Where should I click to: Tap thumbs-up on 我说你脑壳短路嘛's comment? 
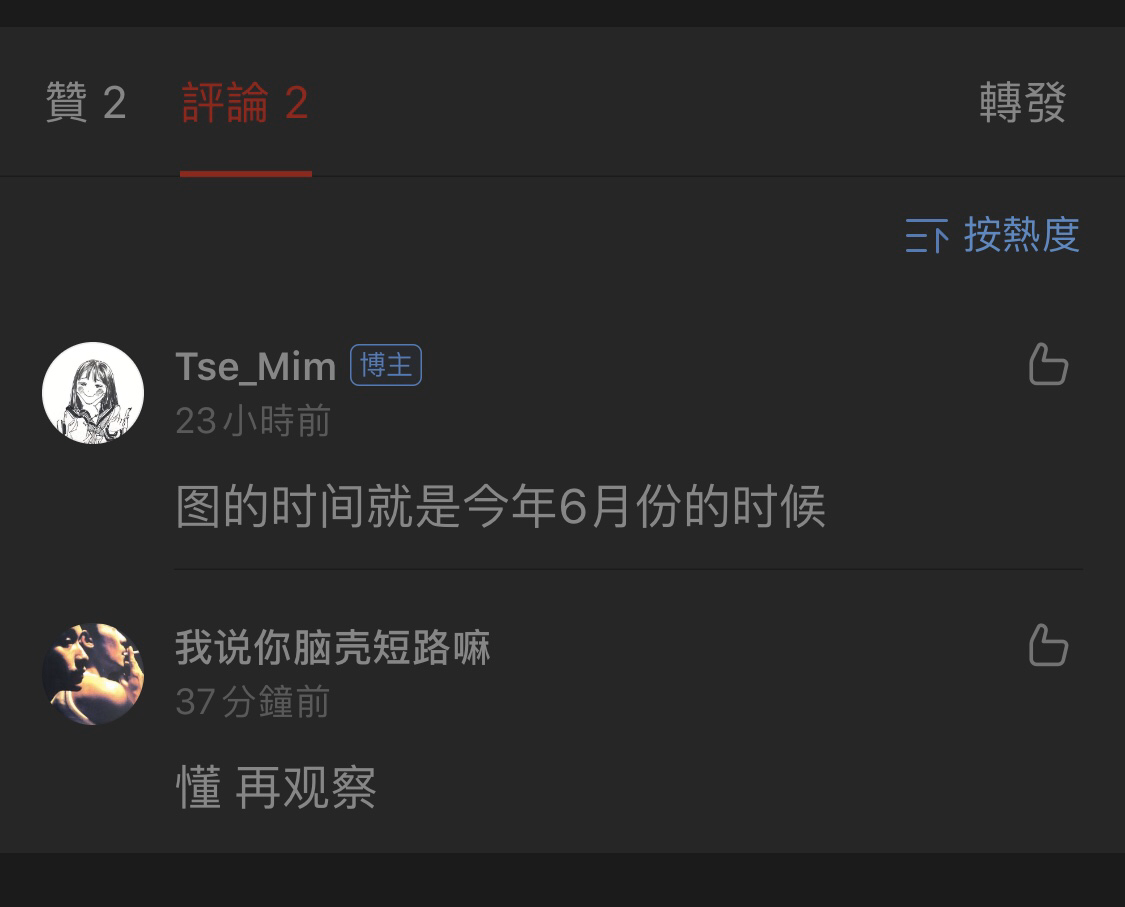click(x=1048, y=644)
